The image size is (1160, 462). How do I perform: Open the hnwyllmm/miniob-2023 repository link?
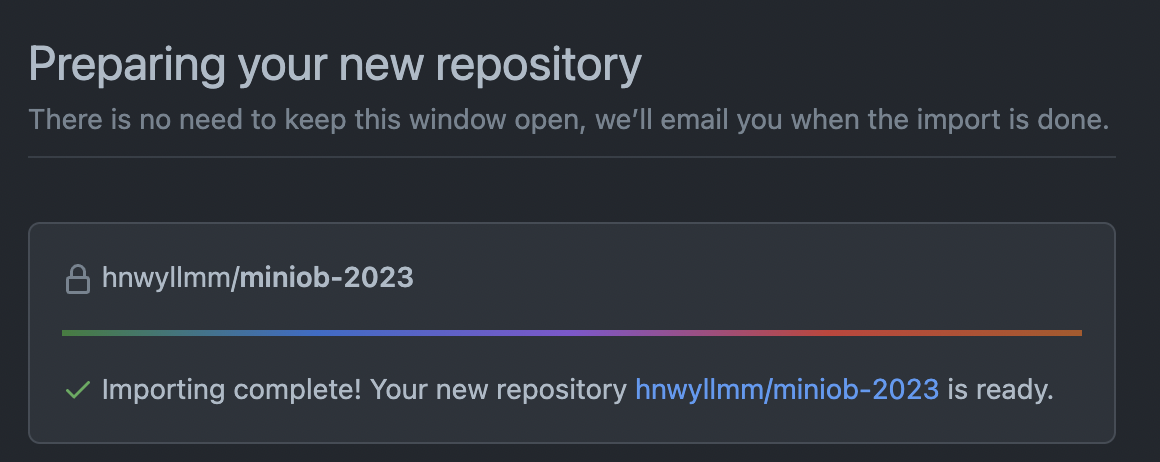coord(787,389)
